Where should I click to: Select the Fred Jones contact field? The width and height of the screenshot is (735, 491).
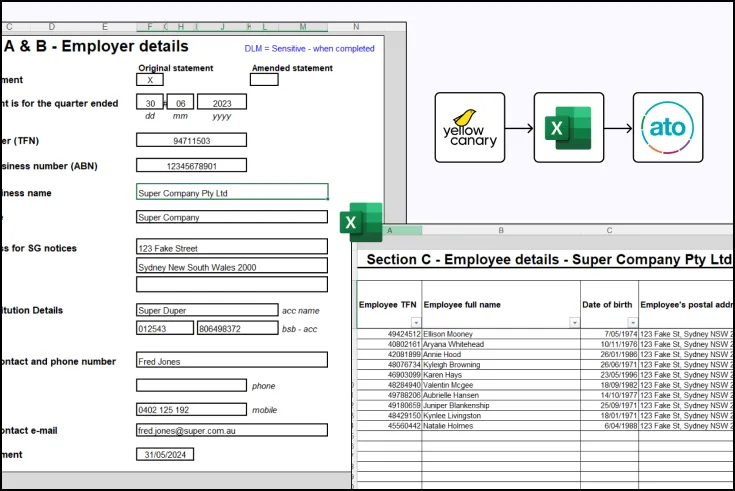tap(232, 360)
